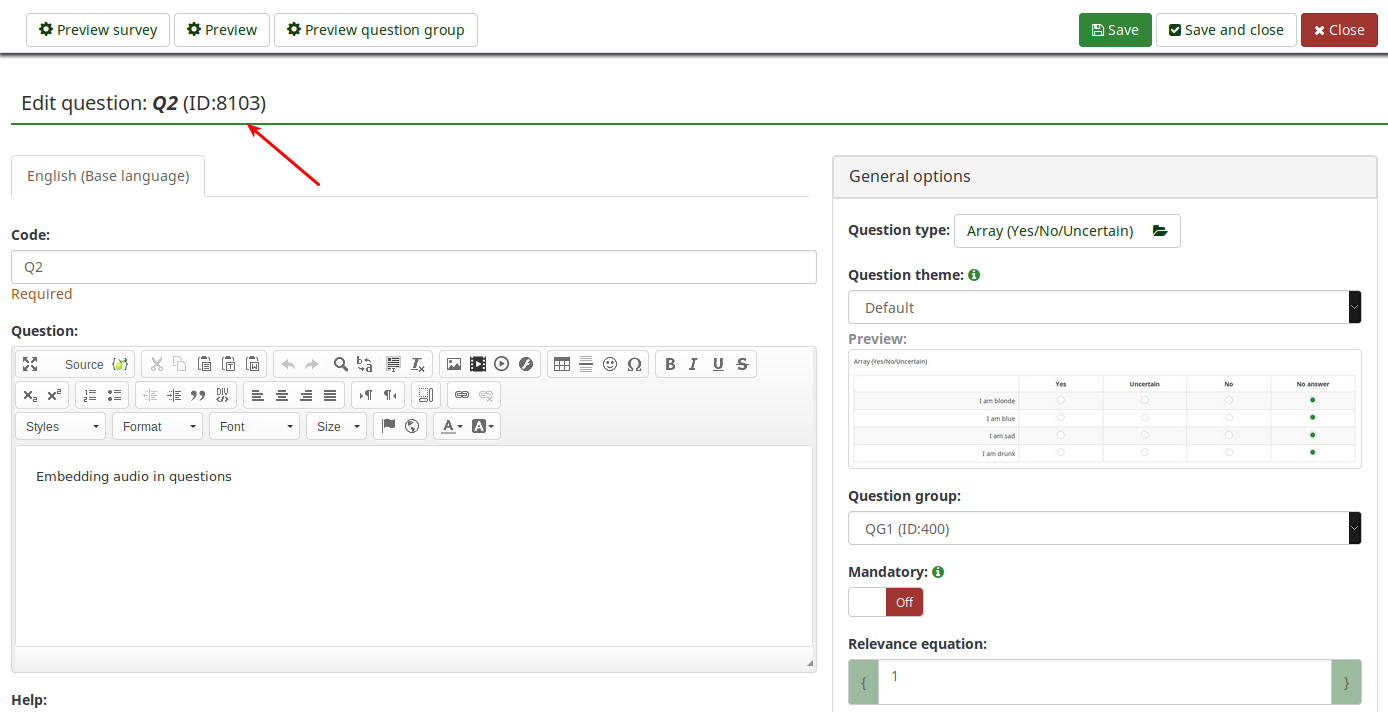Toggle the Mandatory switch
The width and height of the screenshot is (1388, 712).
(885, 602)
